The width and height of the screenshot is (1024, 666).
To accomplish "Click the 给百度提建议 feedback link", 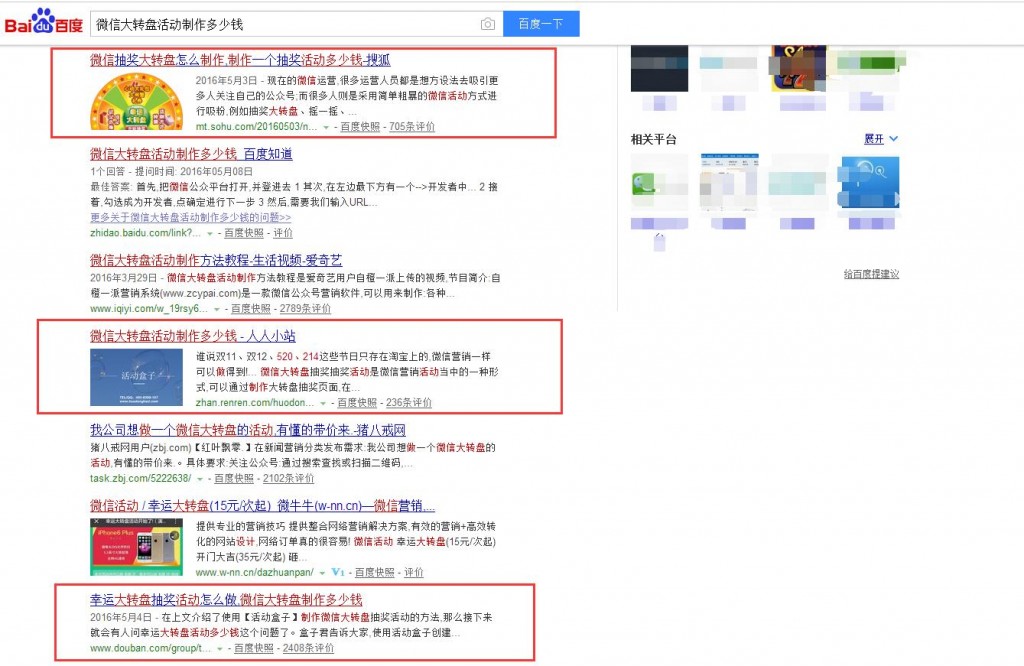I will [x=871, y=274].
